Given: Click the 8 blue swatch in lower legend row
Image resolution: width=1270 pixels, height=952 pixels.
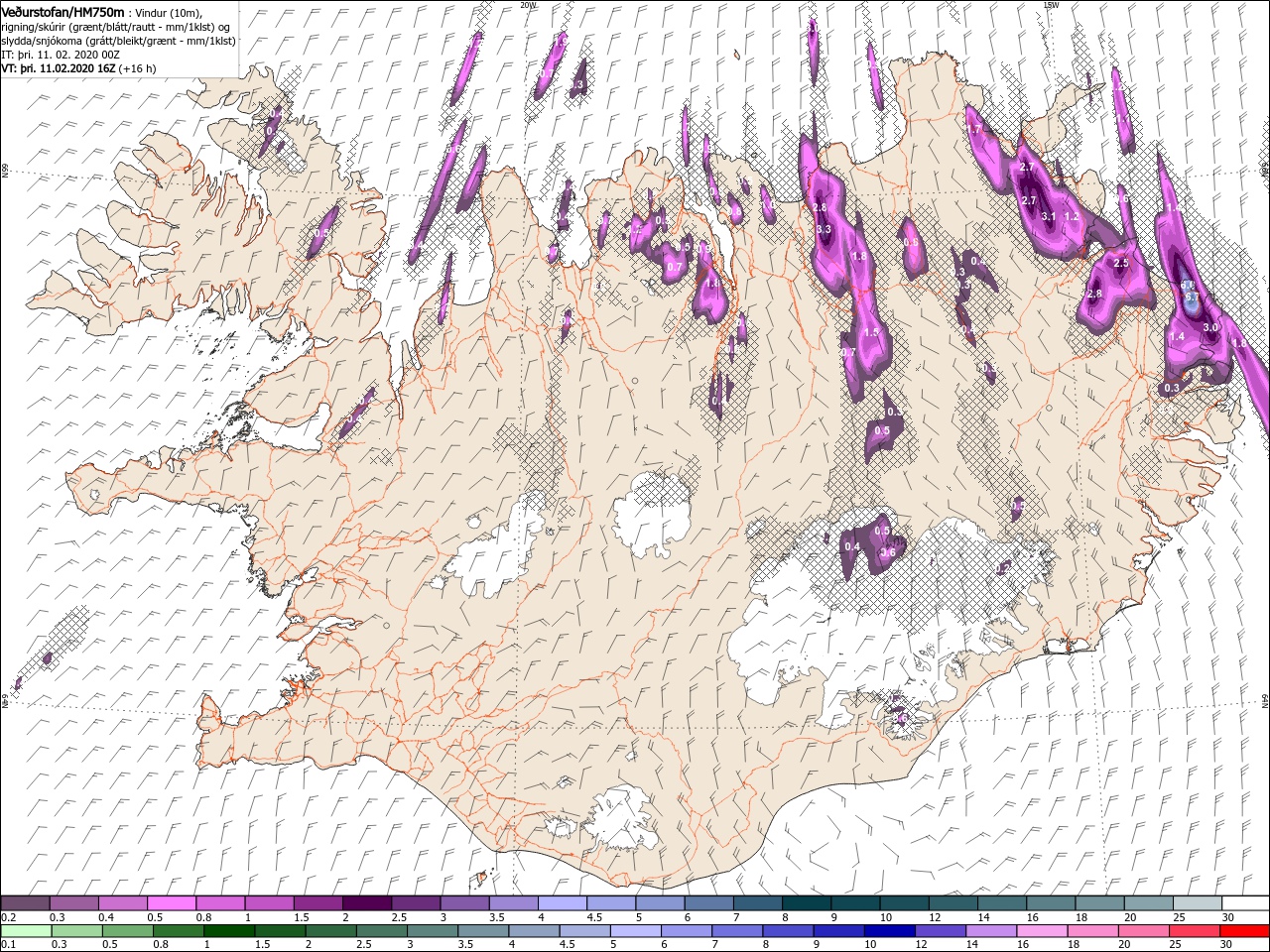Looking at the screenshot, I should (x=786, y=931).
